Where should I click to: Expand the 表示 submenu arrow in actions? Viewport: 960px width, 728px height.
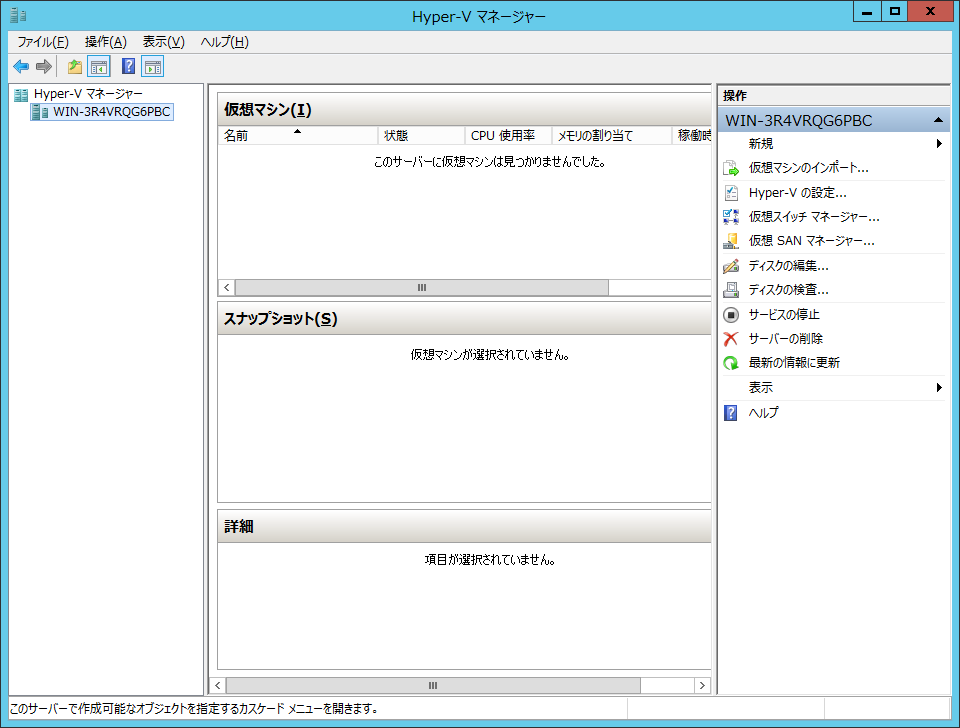click(939, 388)
